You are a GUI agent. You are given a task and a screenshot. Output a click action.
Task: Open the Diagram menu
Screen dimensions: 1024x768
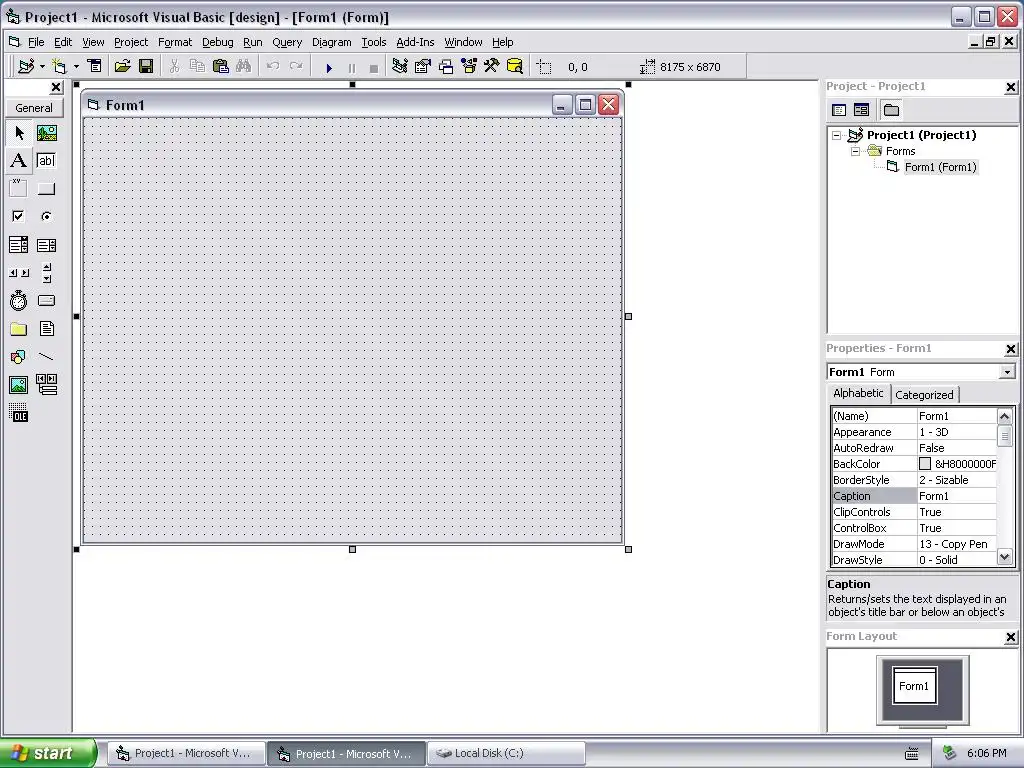click(x=332, y=42)
